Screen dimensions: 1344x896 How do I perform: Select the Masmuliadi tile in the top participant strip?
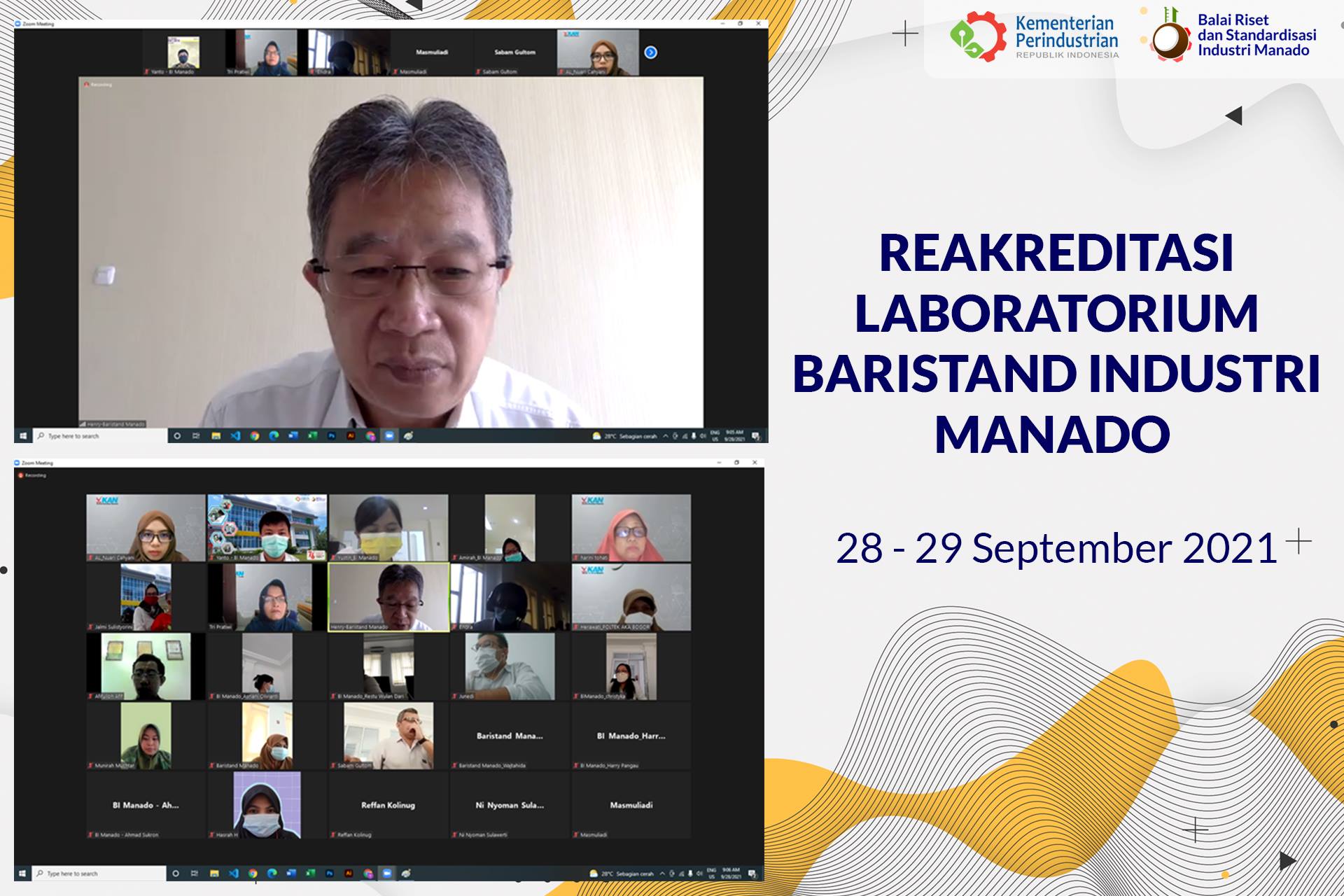432,52
